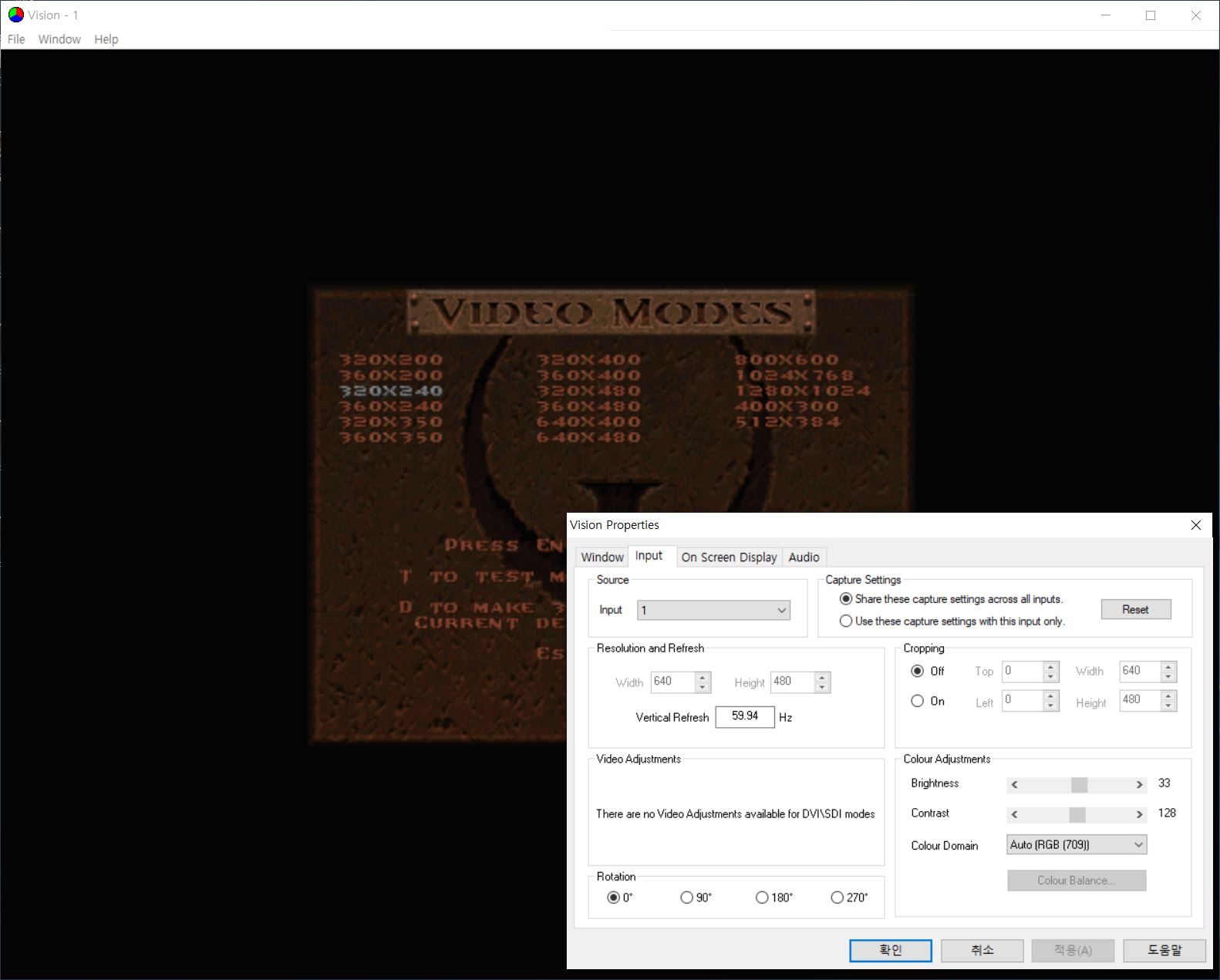Click the Reset button
Screen dimensions: 1220x980
click(1136, 609)
